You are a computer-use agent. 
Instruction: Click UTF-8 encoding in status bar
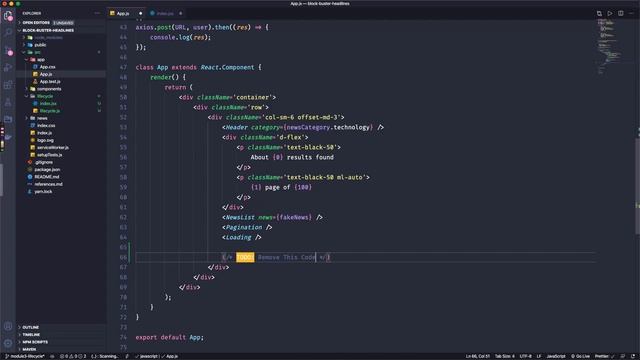[x=525, y=356]
